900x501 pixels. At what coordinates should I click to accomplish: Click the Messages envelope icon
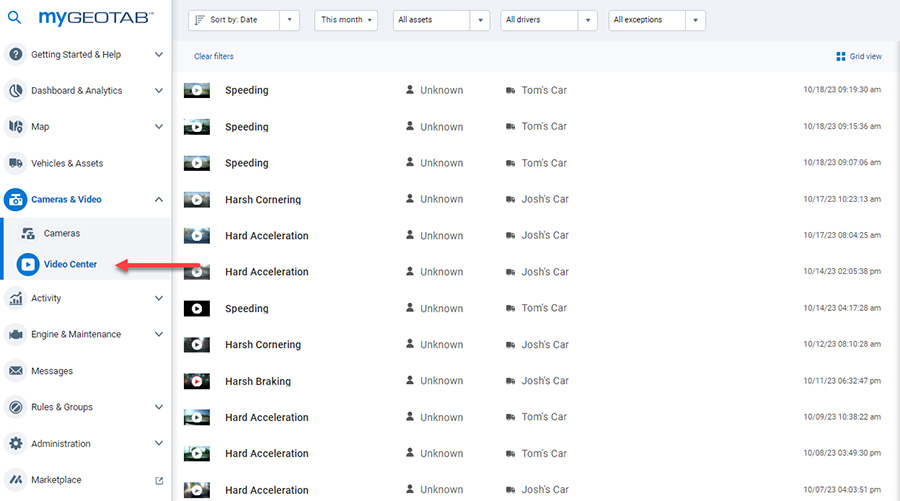point(15,371)
